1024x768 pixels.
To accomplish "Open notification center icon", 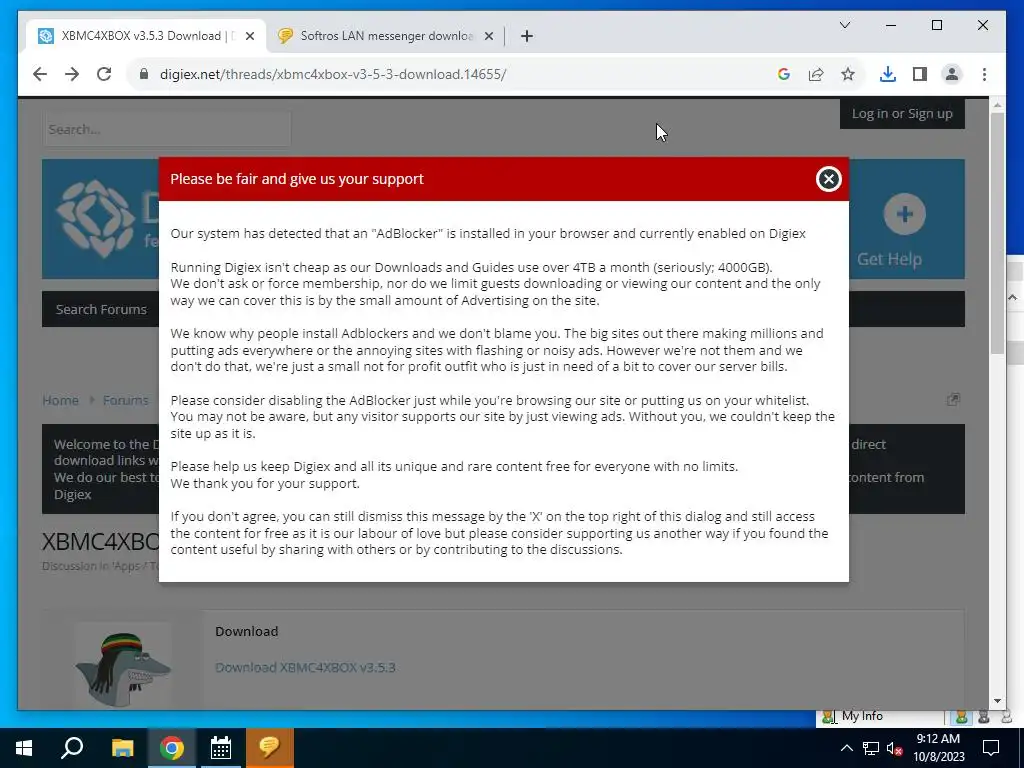I will 991,748.
